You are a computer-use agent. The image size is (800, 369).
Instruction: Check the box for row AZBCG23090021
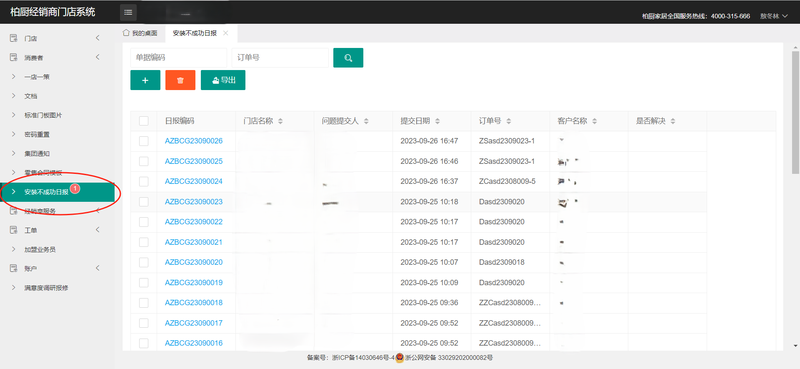click(144, 242)
